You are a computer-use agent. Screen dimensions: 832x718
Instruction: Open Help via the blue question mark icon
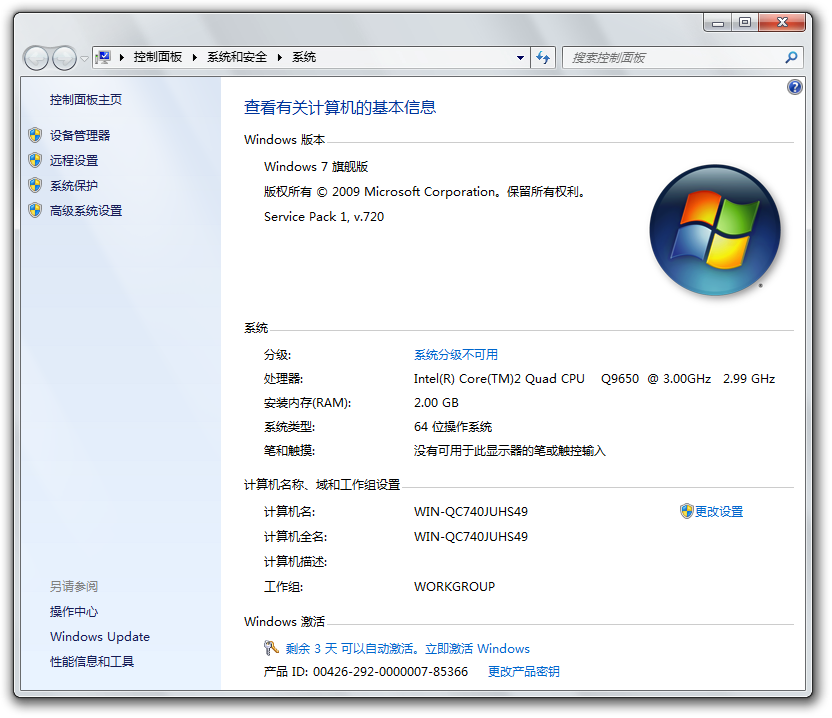[795, 87]
